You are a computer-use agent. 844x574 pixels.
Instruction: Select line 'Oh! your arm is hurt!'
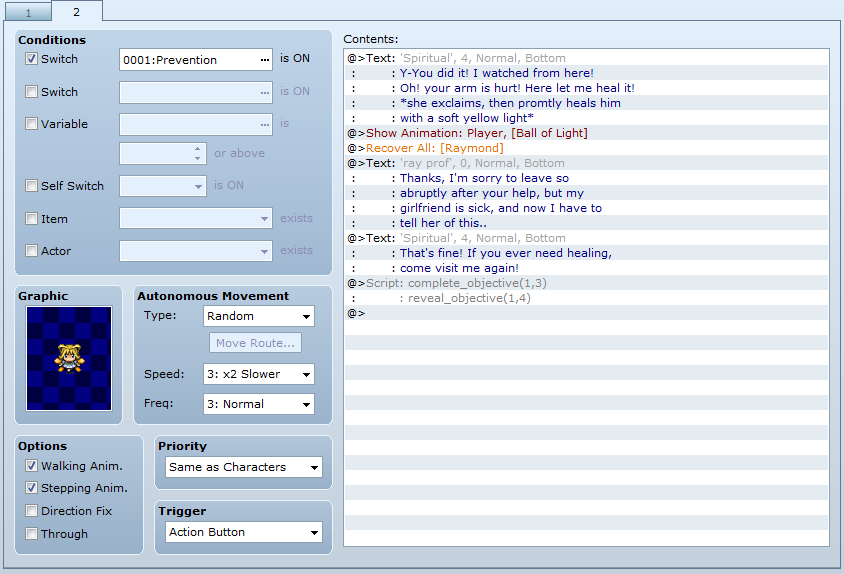point(586,88)
